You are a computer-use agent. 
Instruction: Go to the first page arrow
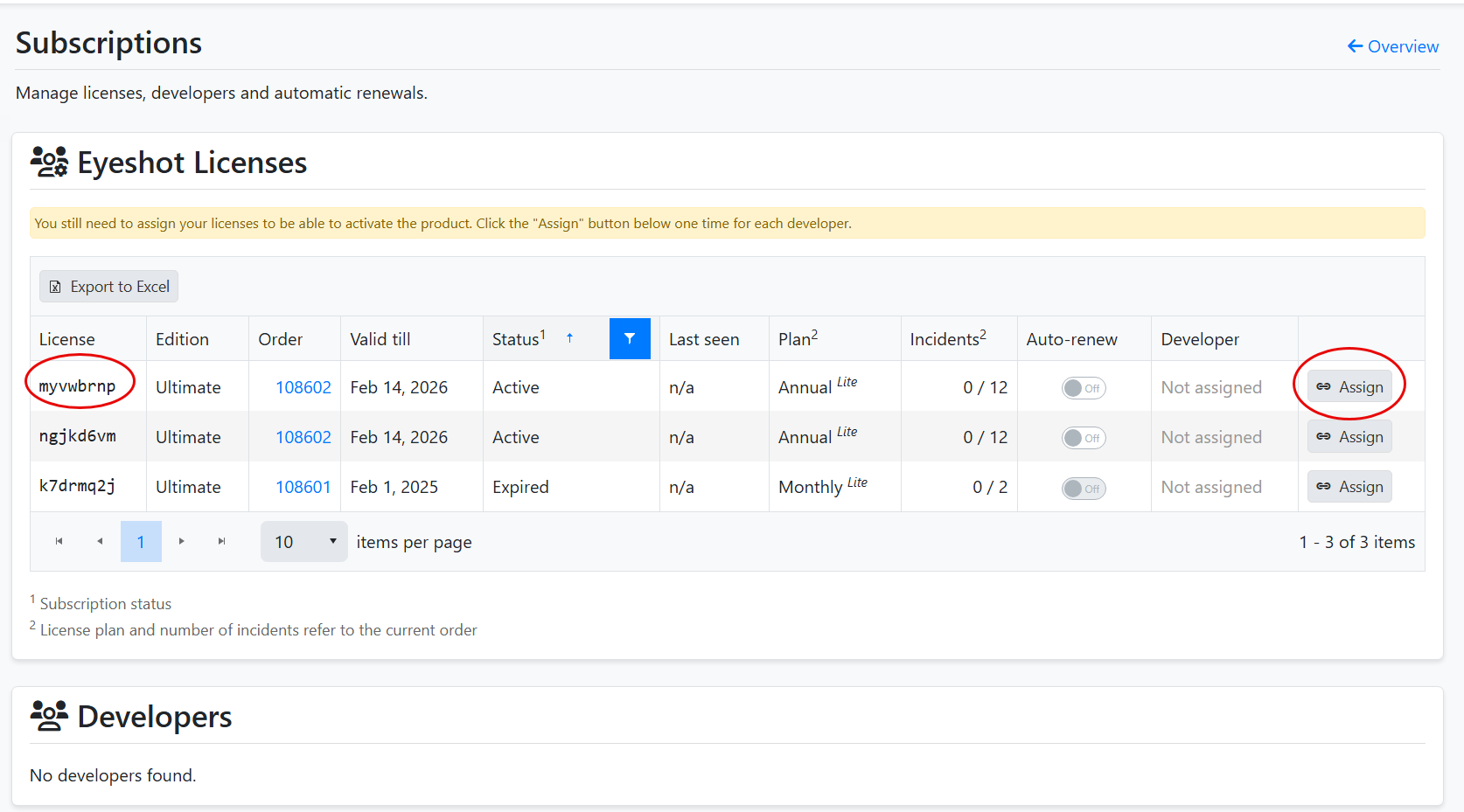tap(59, 542)
